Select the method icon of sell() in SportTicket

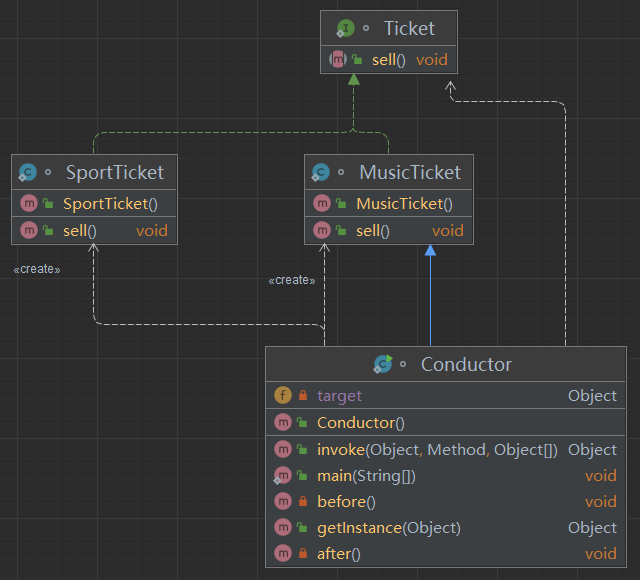29,231
